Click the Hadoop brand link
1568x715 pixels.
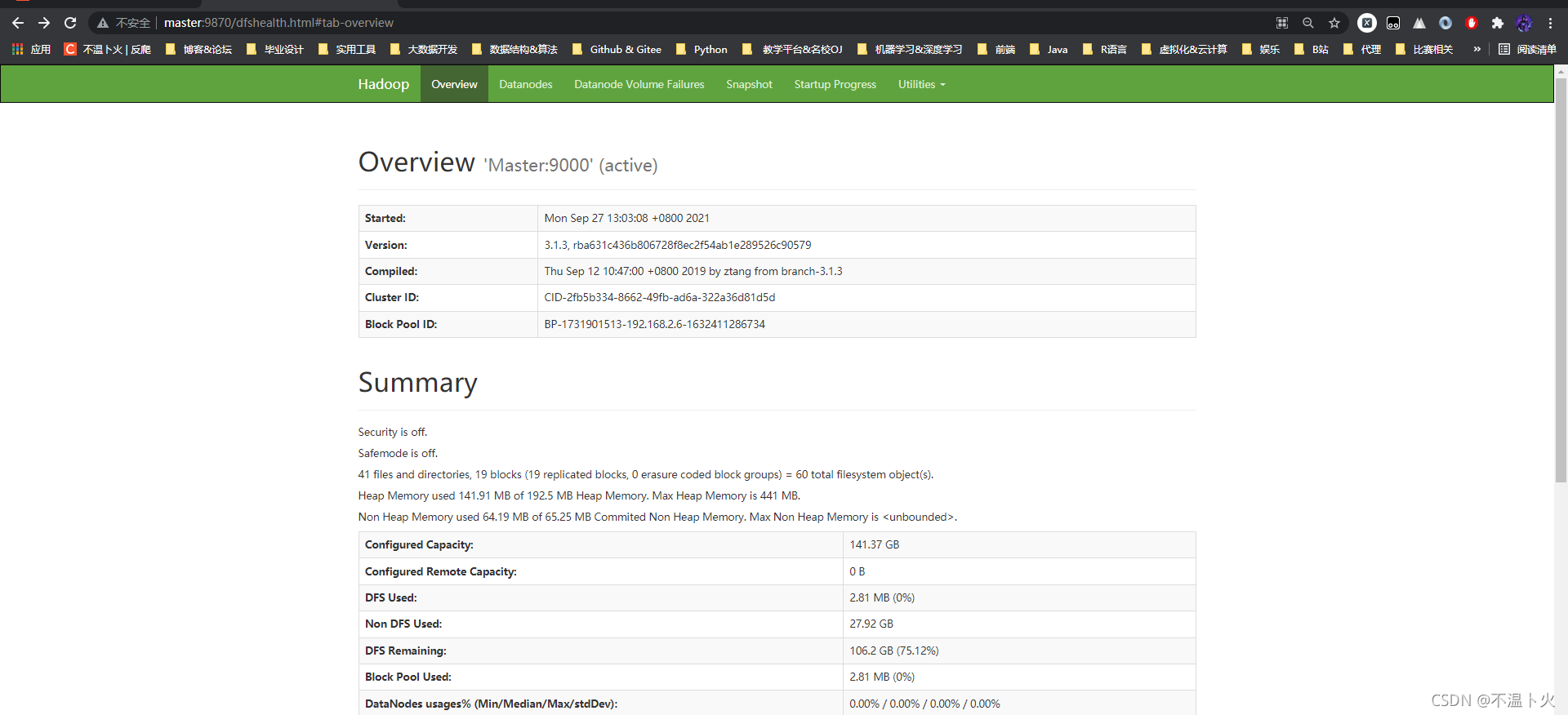(x=383, y=84)
